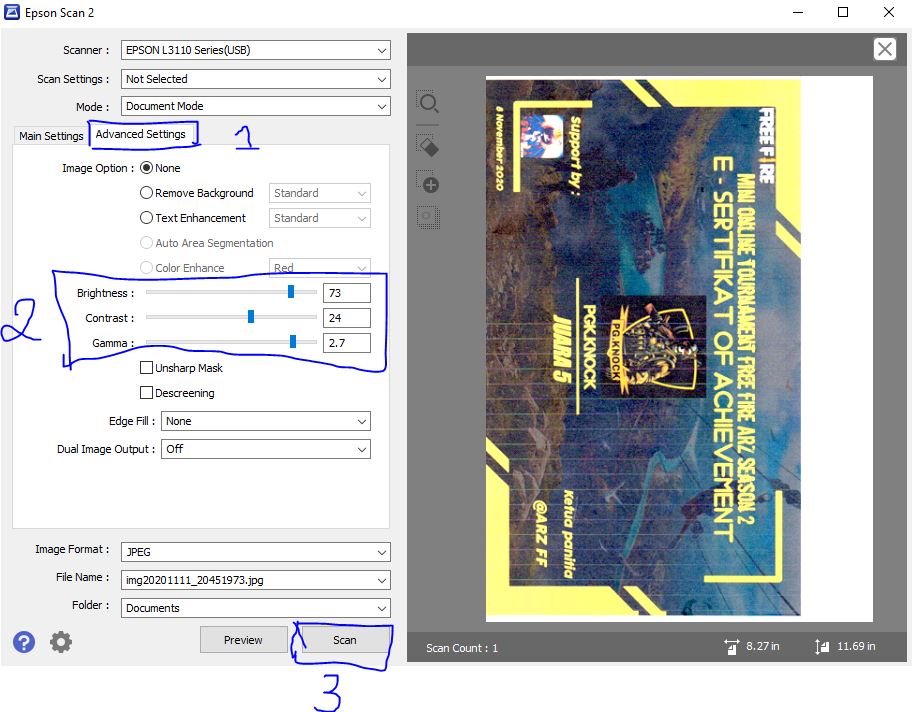The height and width of the screenshot is (712, 912).
Task: Switch to the Advanced Settings tab
Action: [141, 134]
